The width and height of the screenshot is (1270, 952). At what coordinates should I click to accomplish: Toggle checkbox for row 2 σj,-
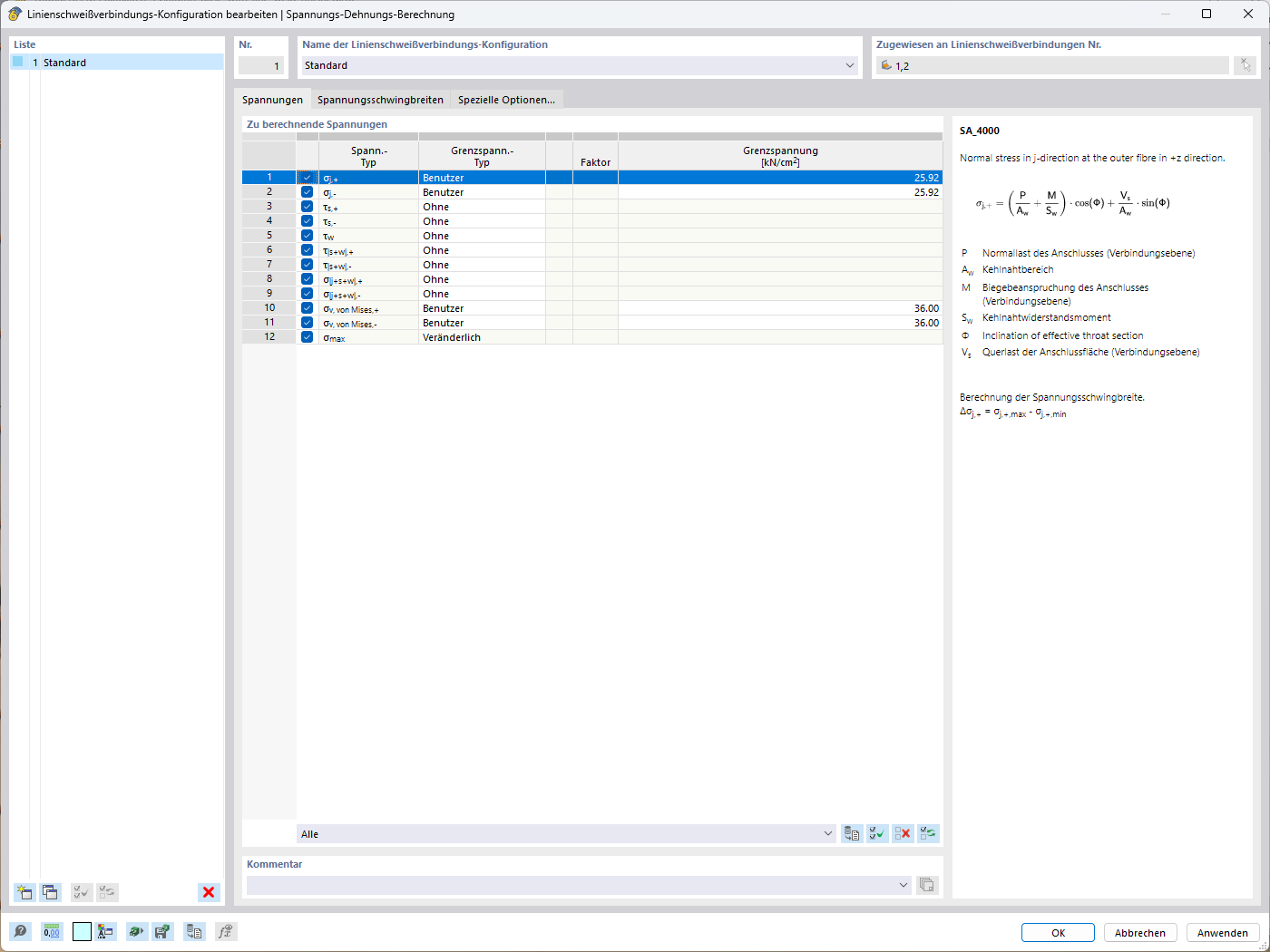pyautogui.click(x=307, y=192)
